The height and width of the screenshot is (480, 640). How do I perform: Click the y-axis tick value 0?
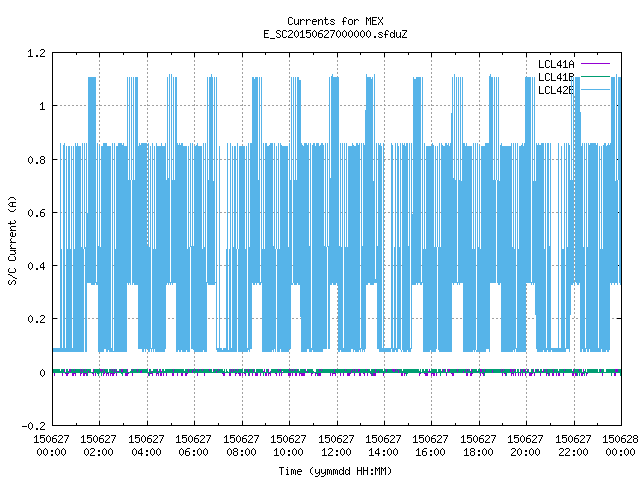click(x=42, y=373)
